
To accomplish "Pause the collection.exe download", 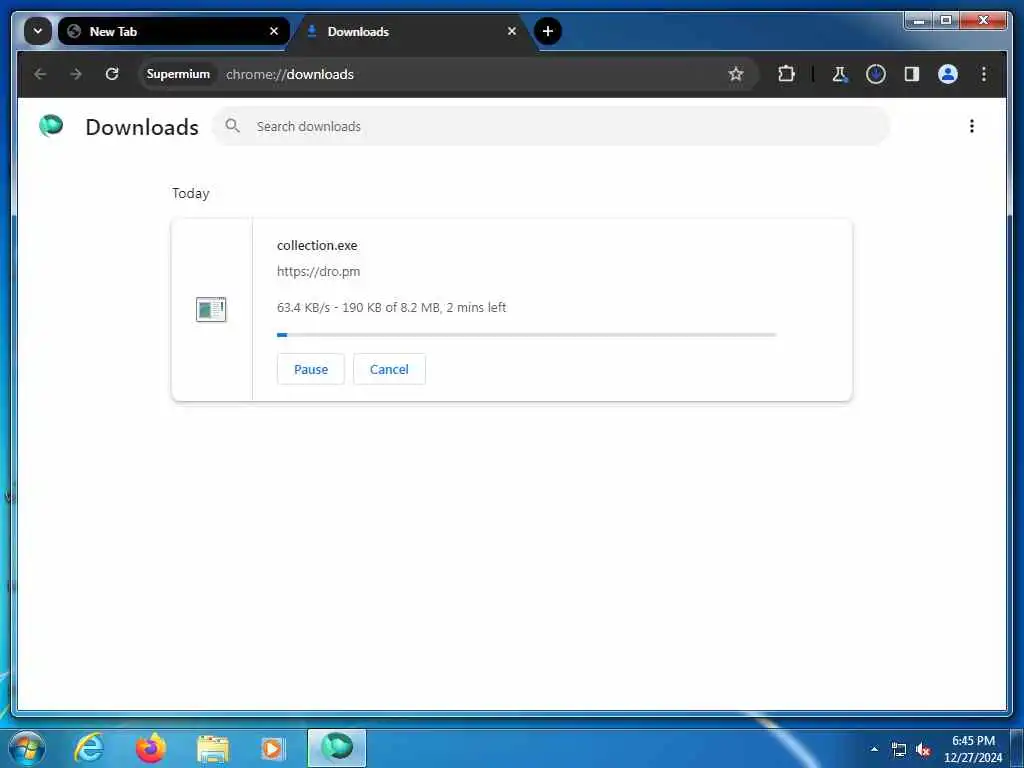I will tap(311, 369).
